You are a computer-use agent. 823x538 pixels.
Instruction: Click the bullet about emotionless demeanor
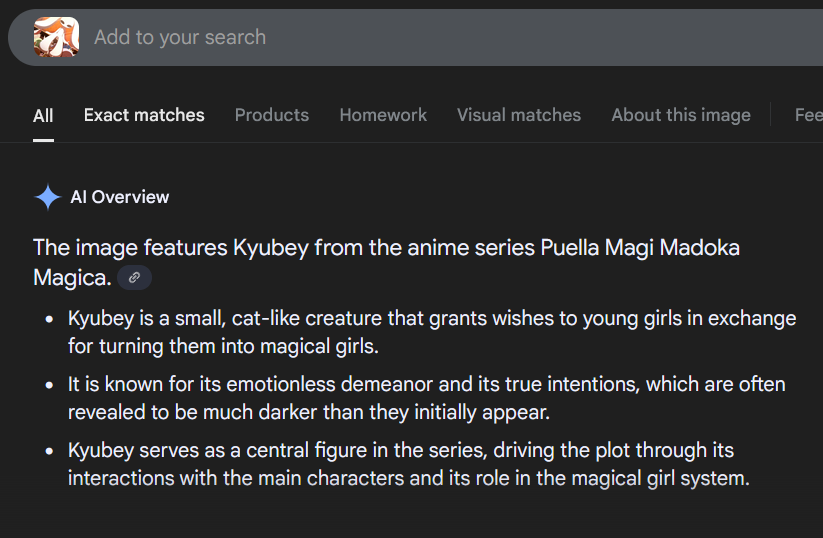tap(426, 398)
